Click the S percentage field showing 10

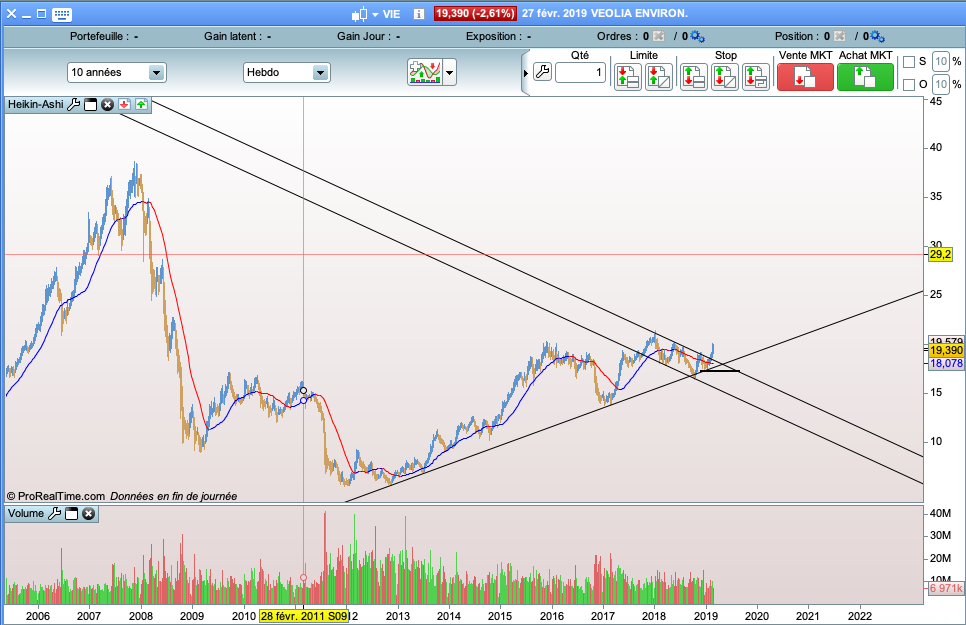(941, 62)
